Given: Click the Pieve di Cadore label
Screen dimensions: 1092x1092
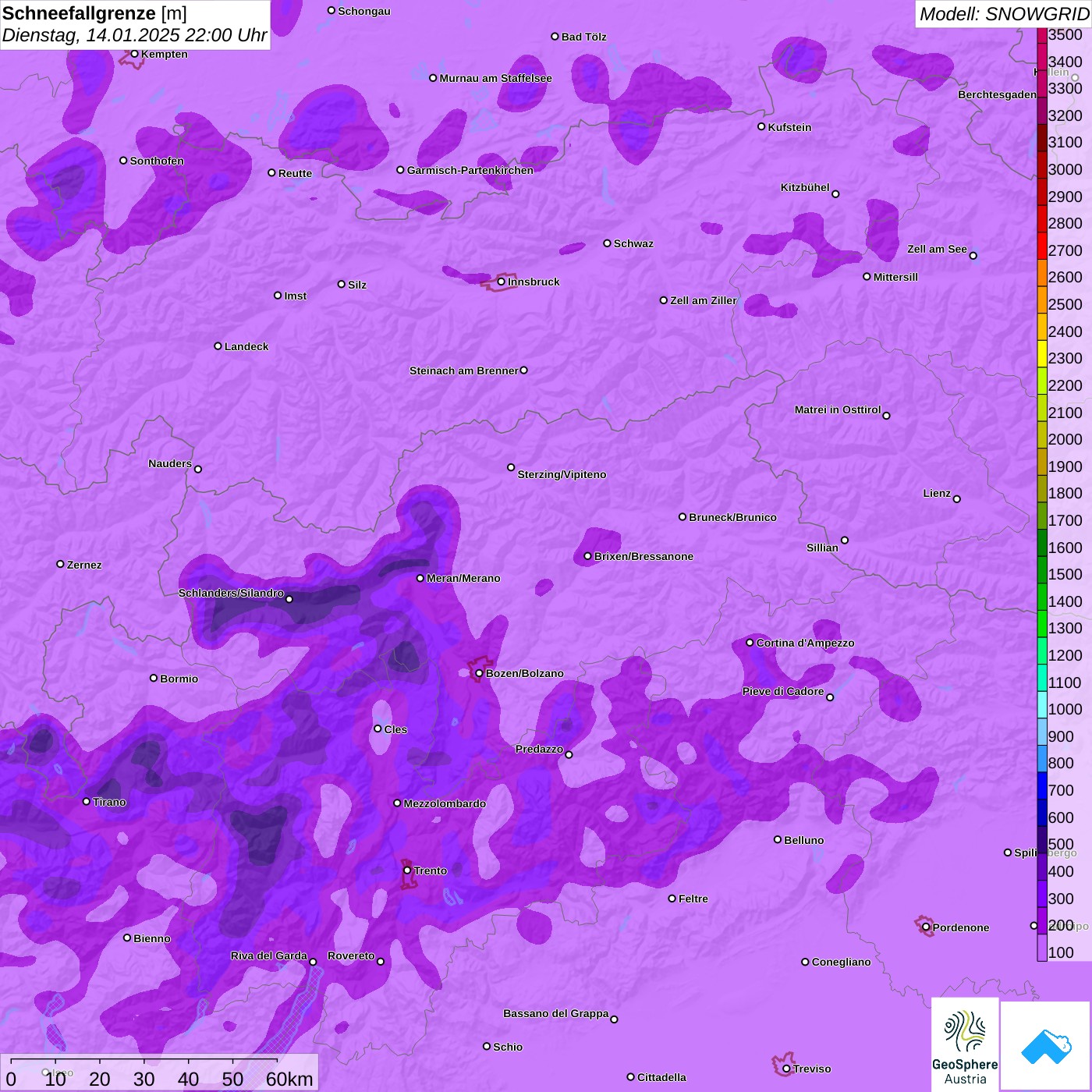Looking at the screenshot, I should [x=782, y=691].
